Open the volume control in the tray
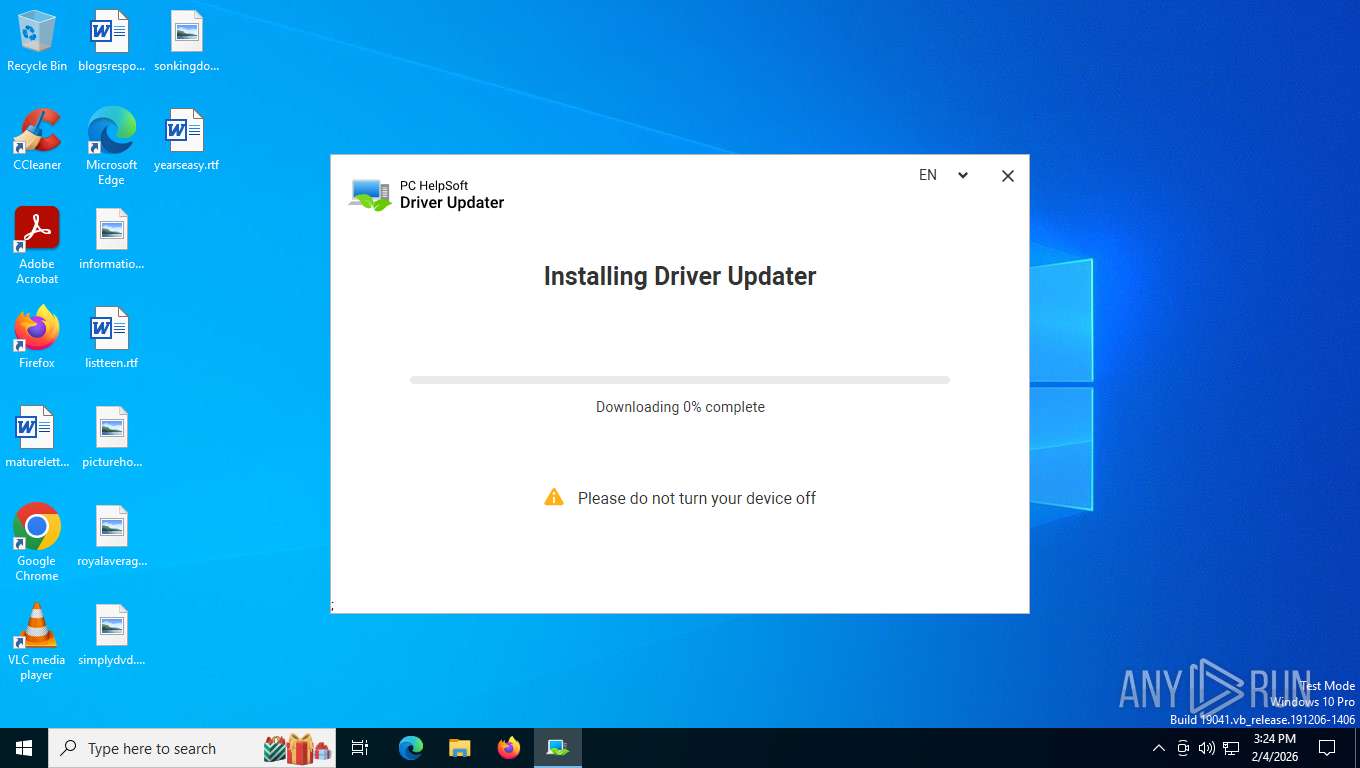The height and width of the screenshot is (768, 1360). click(x=1207, y=748)
